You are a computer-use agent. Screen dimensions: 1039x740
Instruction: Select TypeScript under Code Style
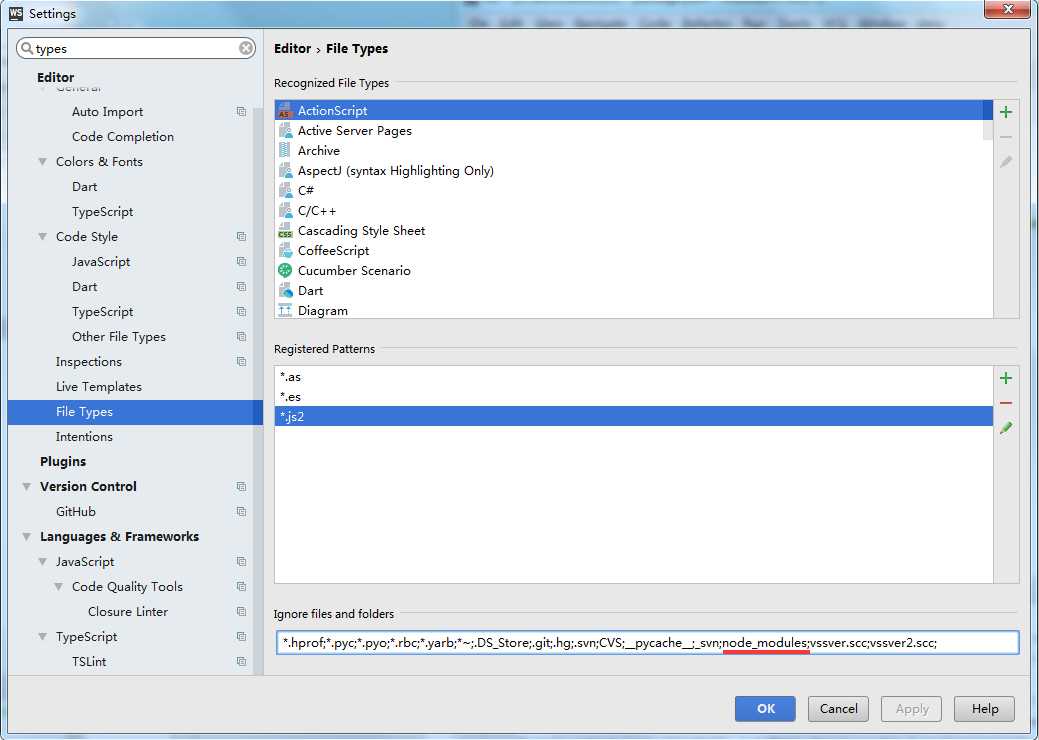coord(103,311)
